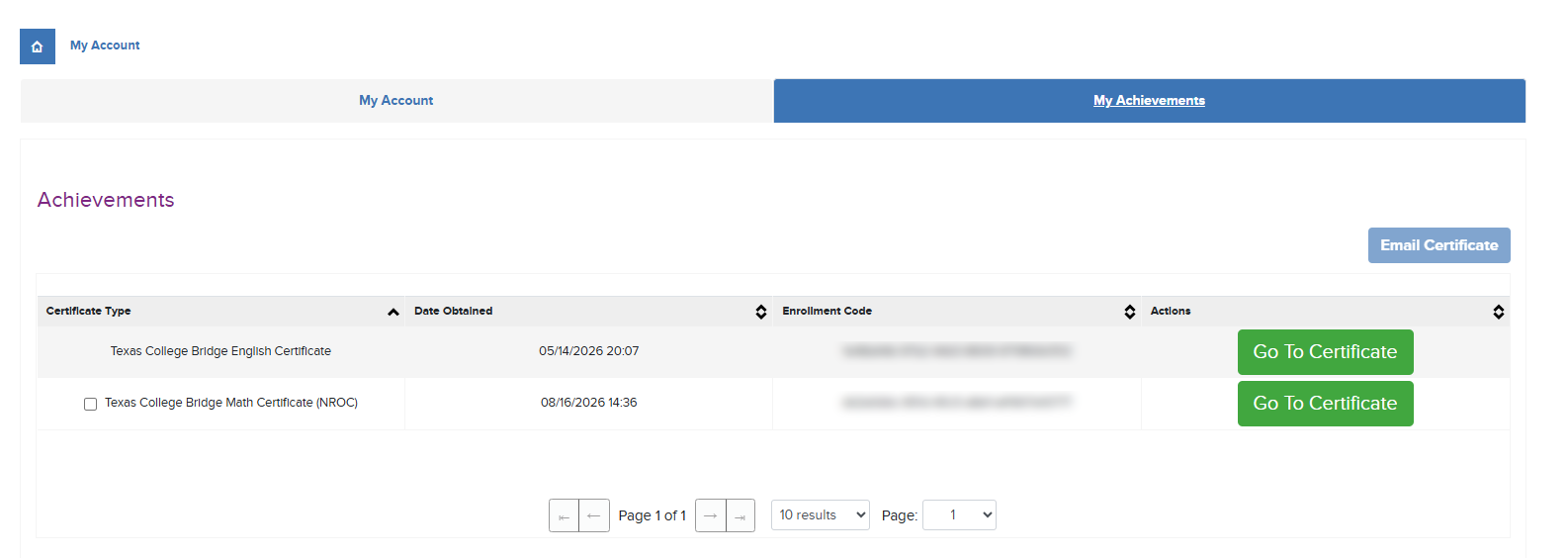The image size is (1568, 558).
Task: Click the Enrollment Code header text
Action: (x=827, y=312)
